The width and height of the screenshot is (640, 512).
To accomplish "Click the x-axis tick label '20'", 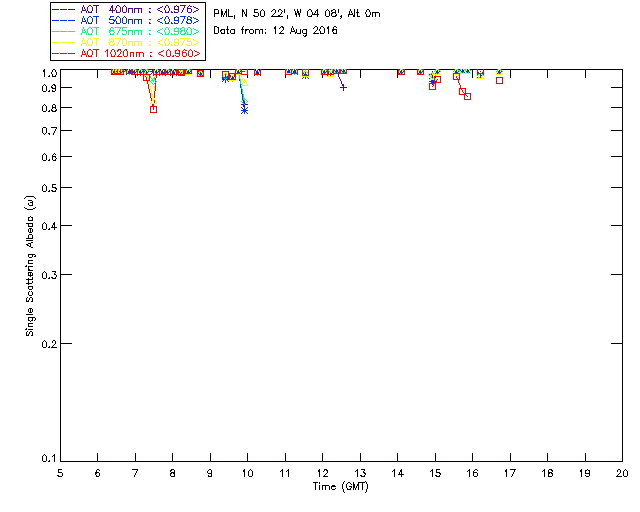I will click(622, 473).
